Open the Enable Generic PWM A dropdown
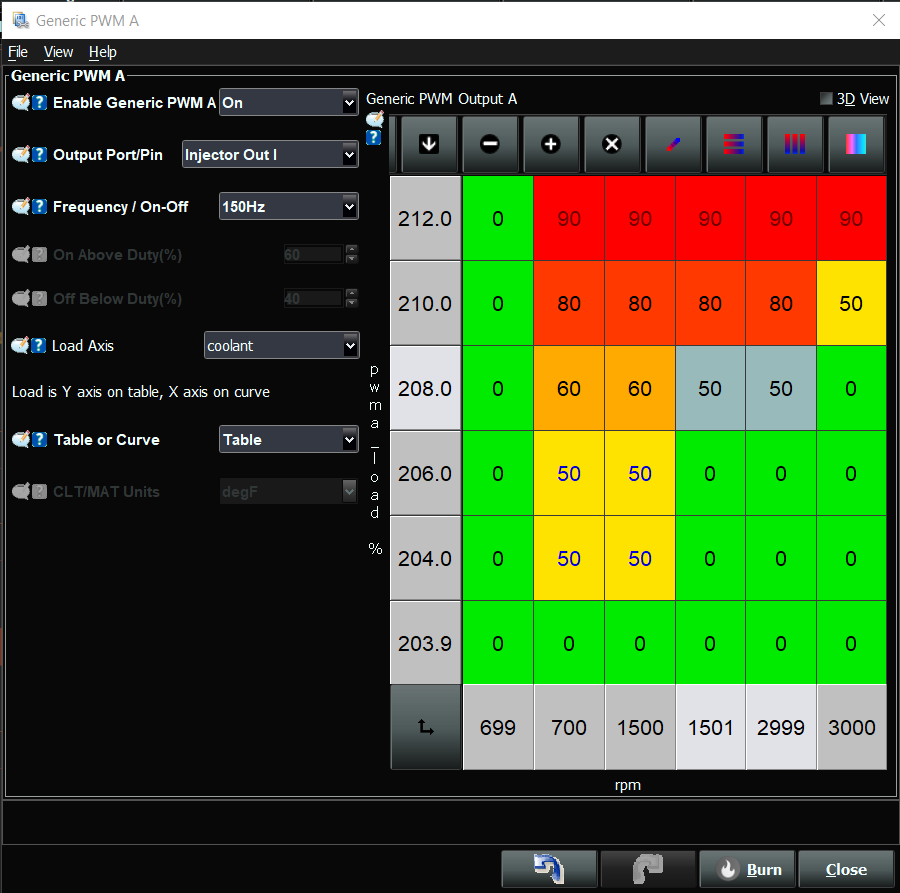This screenshot has height=893, width=900. coord(289,103)
